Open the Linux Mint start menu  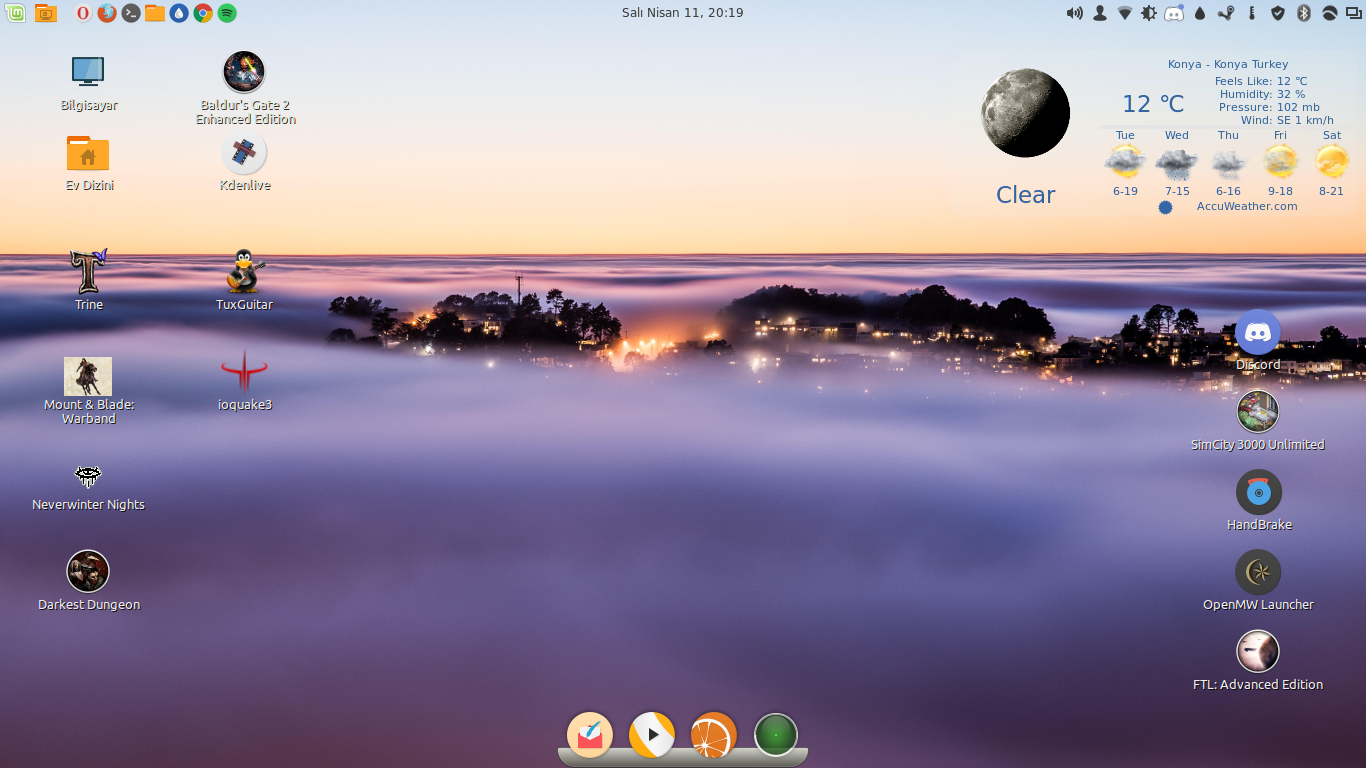click(x=14, y=13)
